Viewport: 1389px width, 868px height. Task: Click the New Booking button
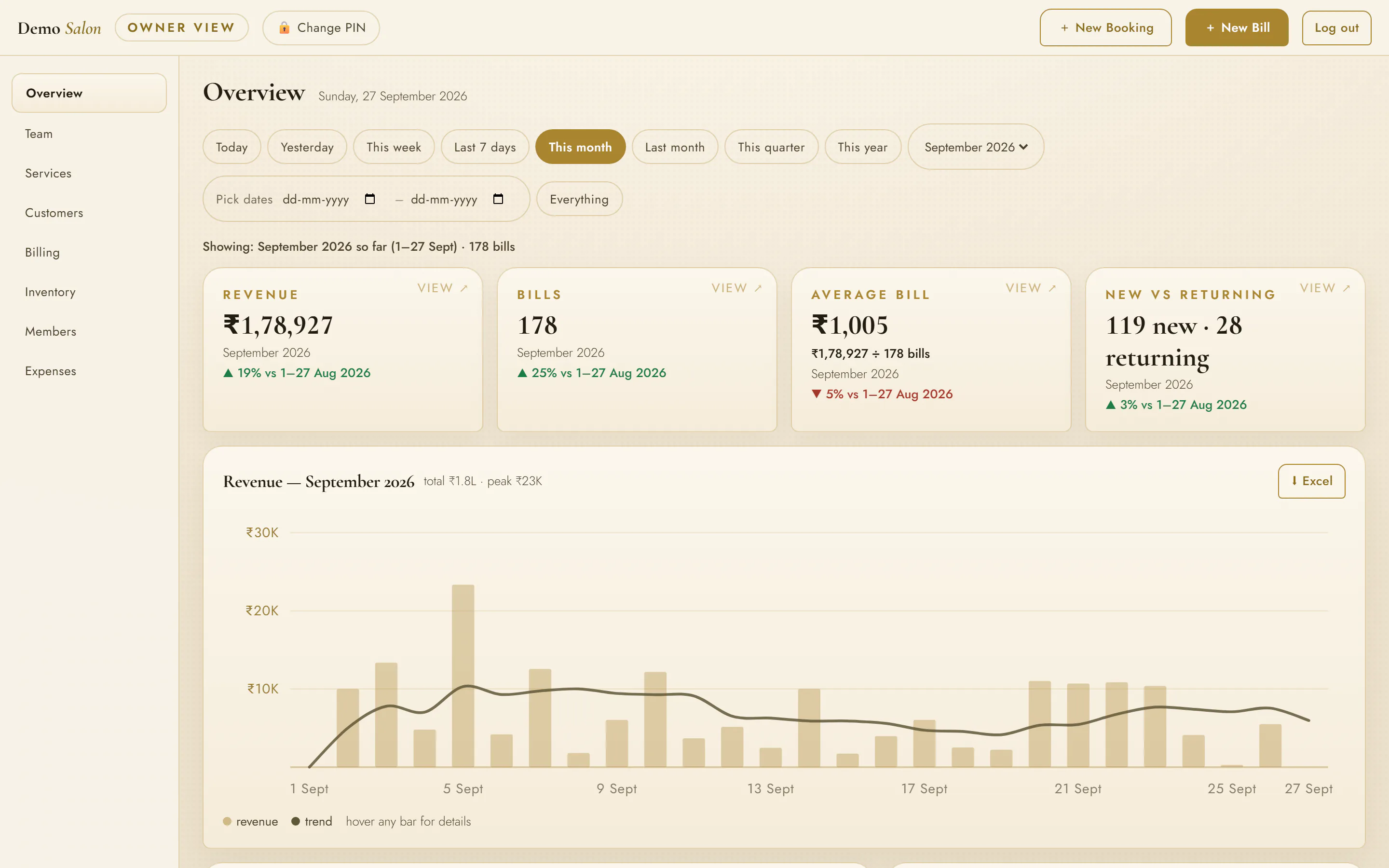coord(1105,27)
